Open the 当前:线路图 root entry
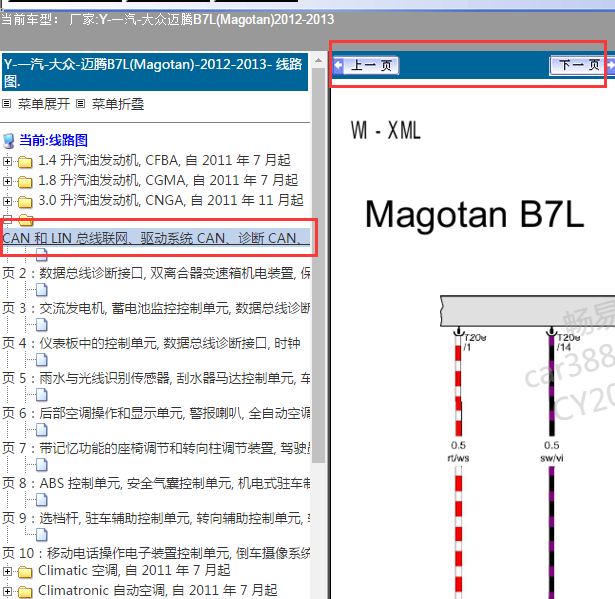Viewport: 615px width, 599px height. [x=53, y=140]
